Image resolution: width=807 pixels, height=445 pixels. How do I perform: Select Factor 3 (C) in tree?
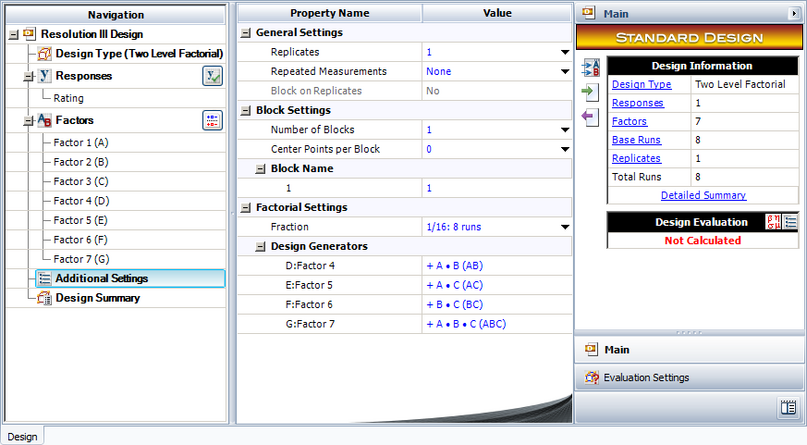(81, 182)
